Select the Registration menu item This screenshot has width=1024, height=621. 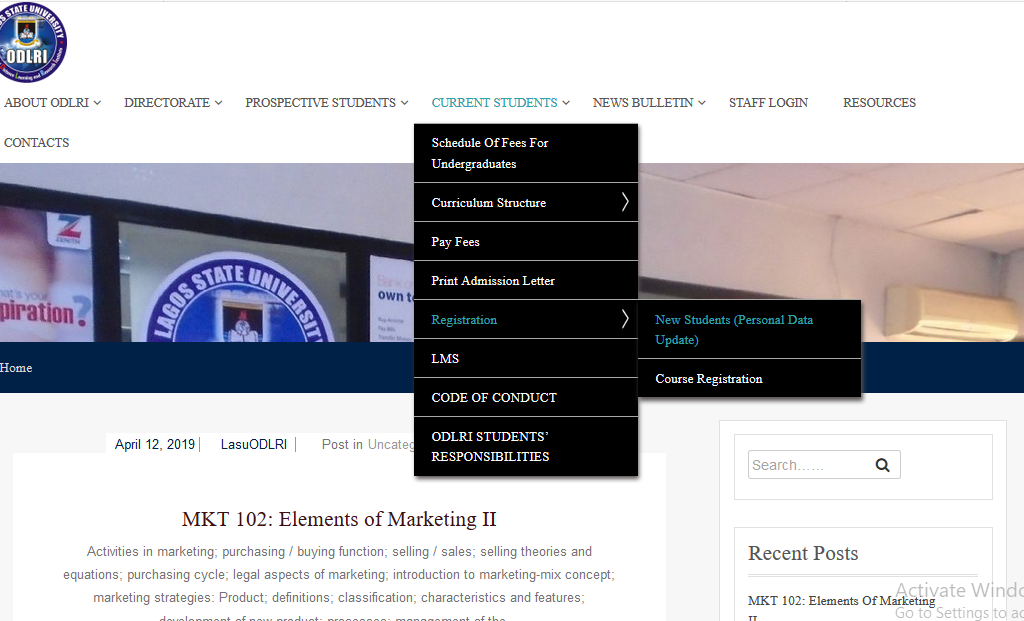coord(526,319)
